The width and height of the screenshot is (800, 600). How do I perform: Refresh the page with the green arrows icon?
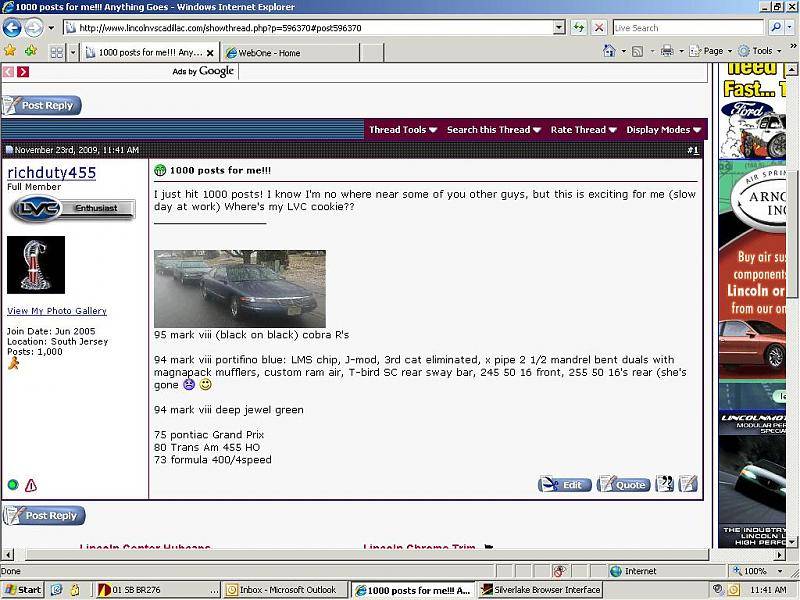point(579,28)
